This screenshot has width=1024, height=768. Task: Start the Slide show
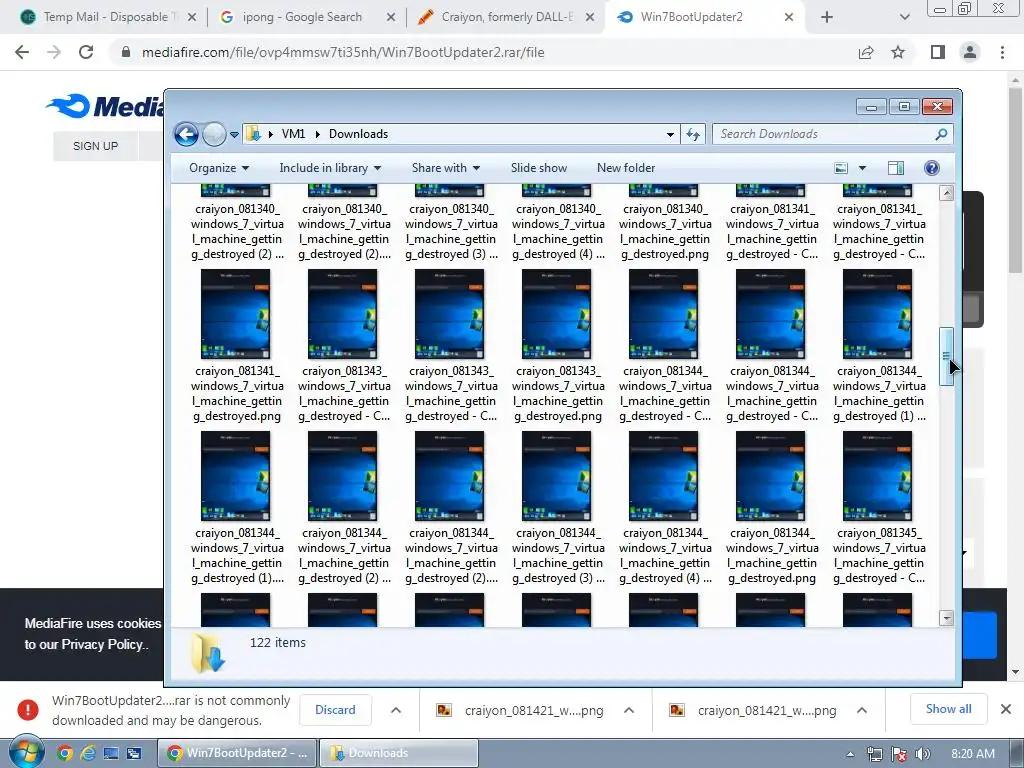coord(539,168)
